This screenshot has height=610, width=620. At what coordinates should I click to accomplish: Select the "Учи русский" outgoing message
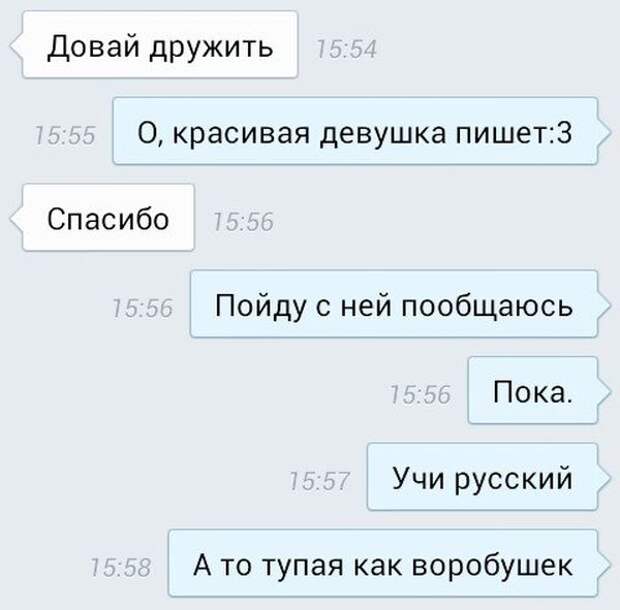click(x=482, y=477)
